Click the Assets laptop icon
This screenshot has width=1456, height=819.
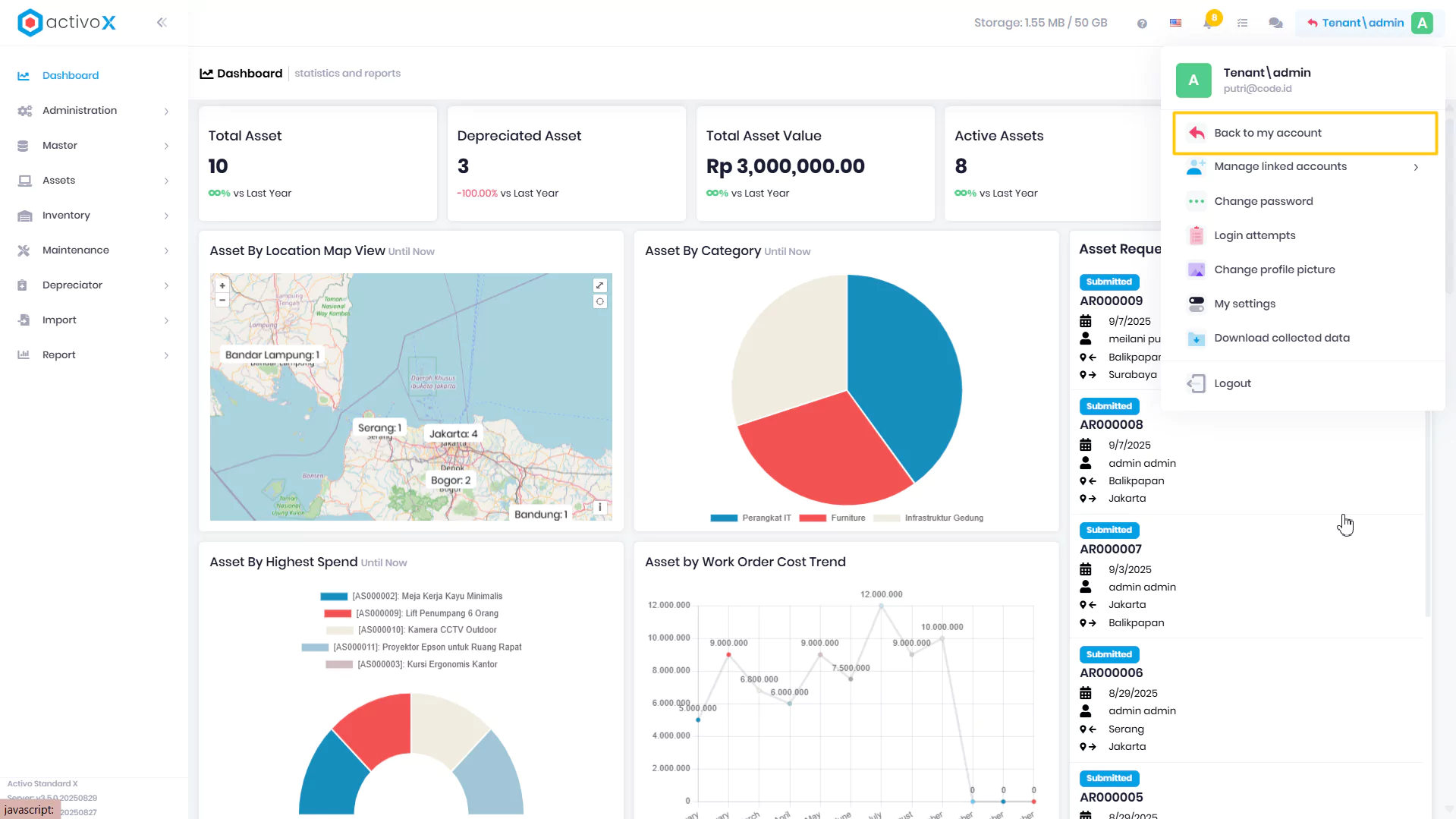24,181
